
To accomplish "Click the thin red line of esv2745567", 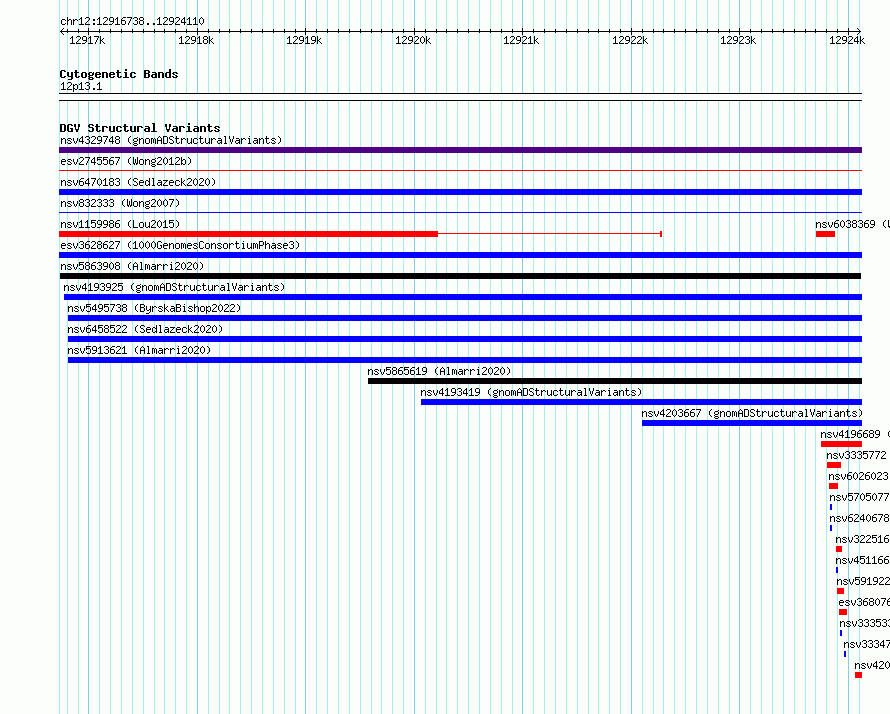I will [460, 170].
